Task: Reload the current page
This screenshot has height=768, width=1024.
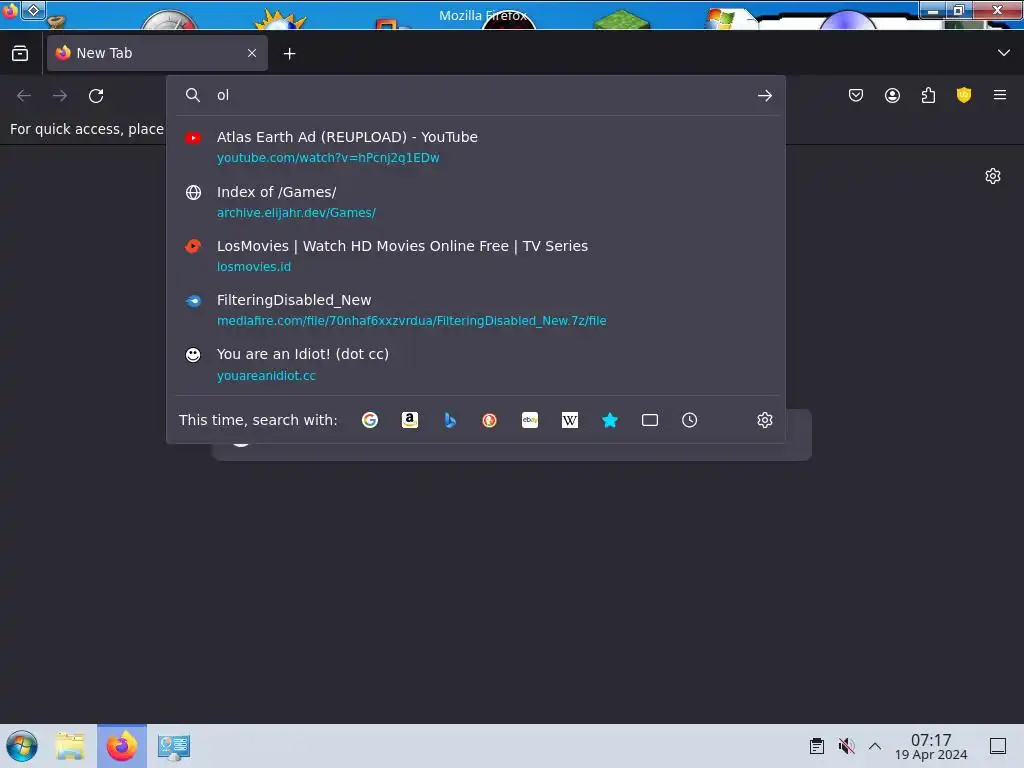Action: [96, 96]
